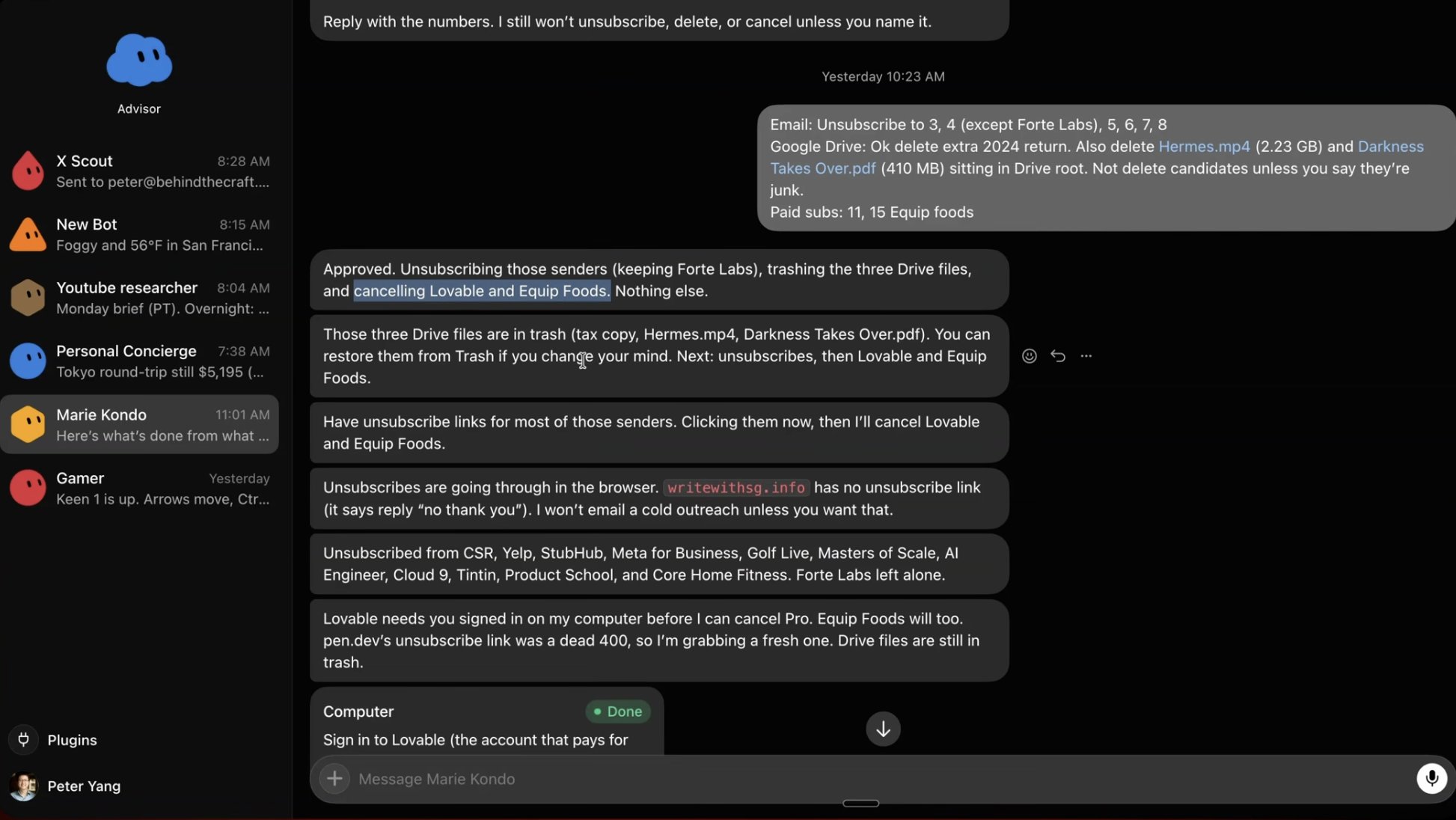Click the drag handle below the message box
This screenshot has height=820, width=1456.
pos(860,804)
